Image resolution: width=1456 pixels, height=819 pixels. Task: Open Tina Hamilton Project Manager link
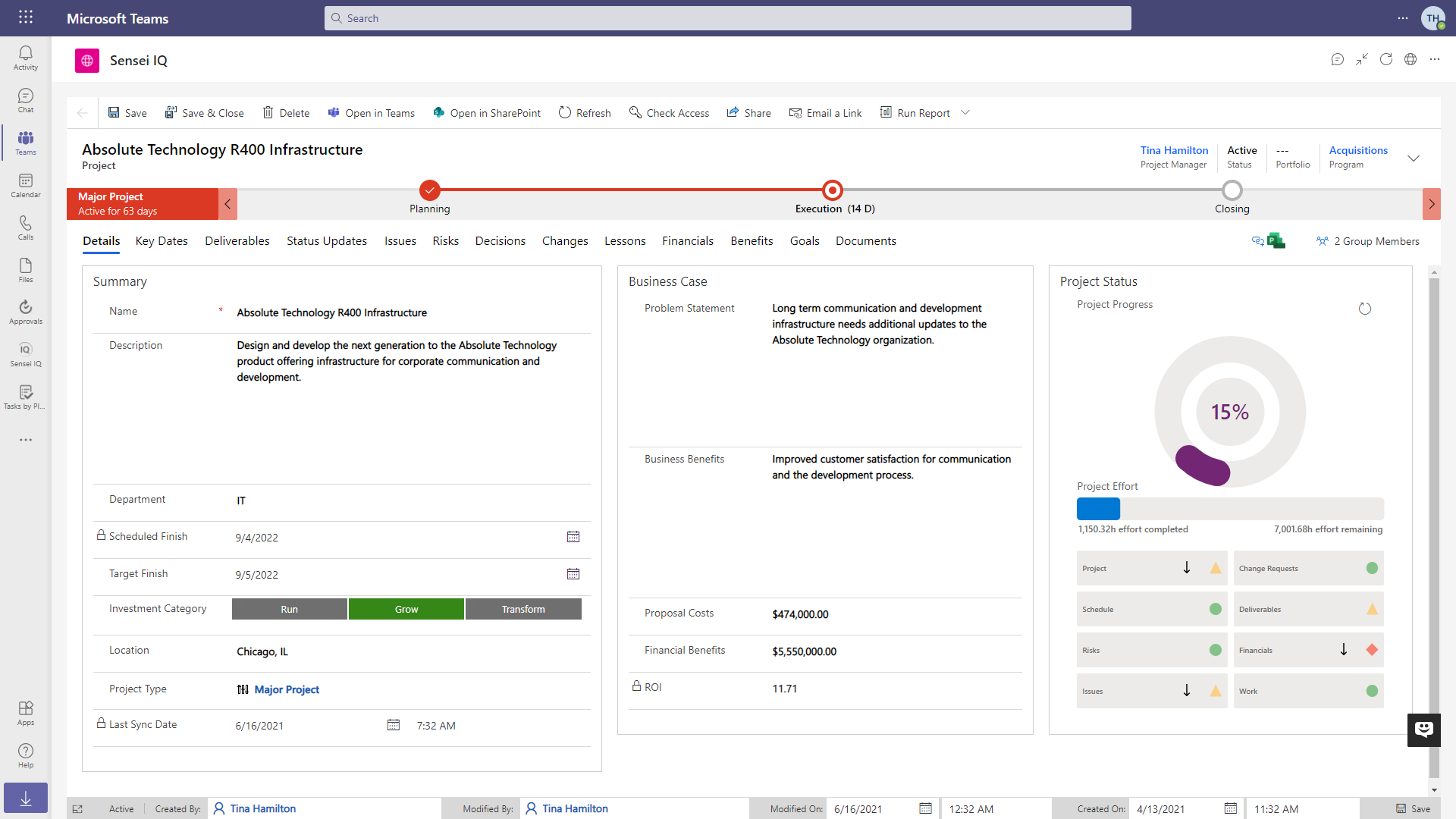click(1174, 150)
